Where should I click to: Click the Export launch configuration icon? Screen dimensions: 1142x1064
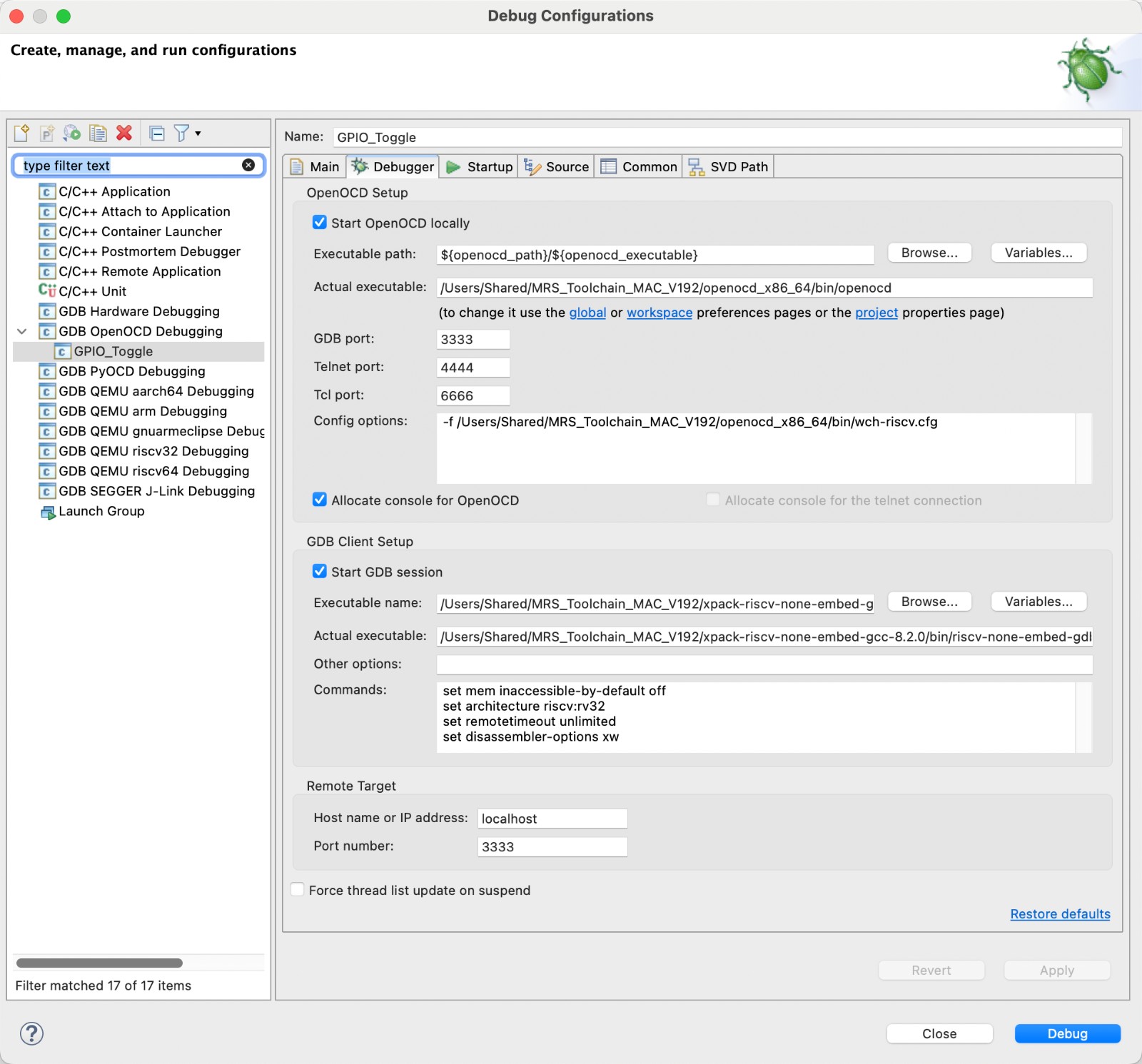tap(72, 133)
